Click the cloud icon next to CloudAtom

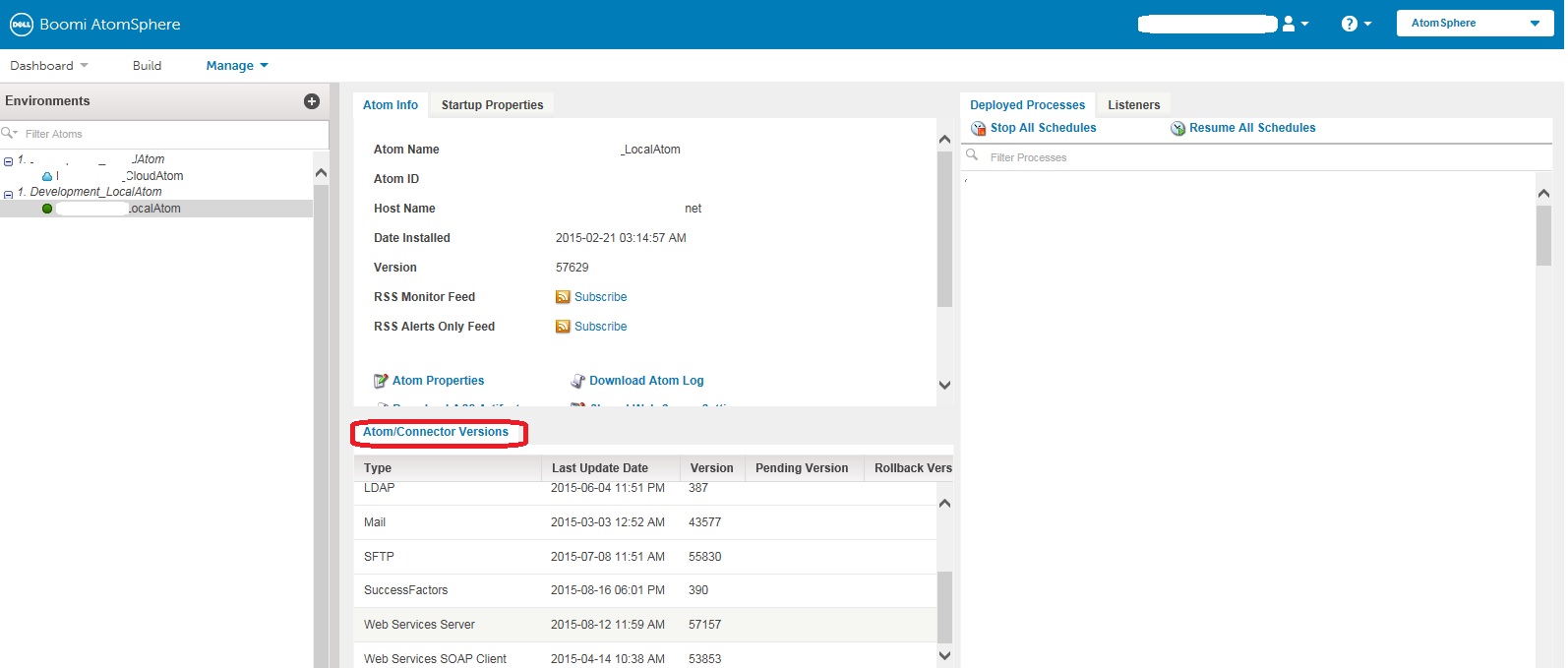click(46, 176)
